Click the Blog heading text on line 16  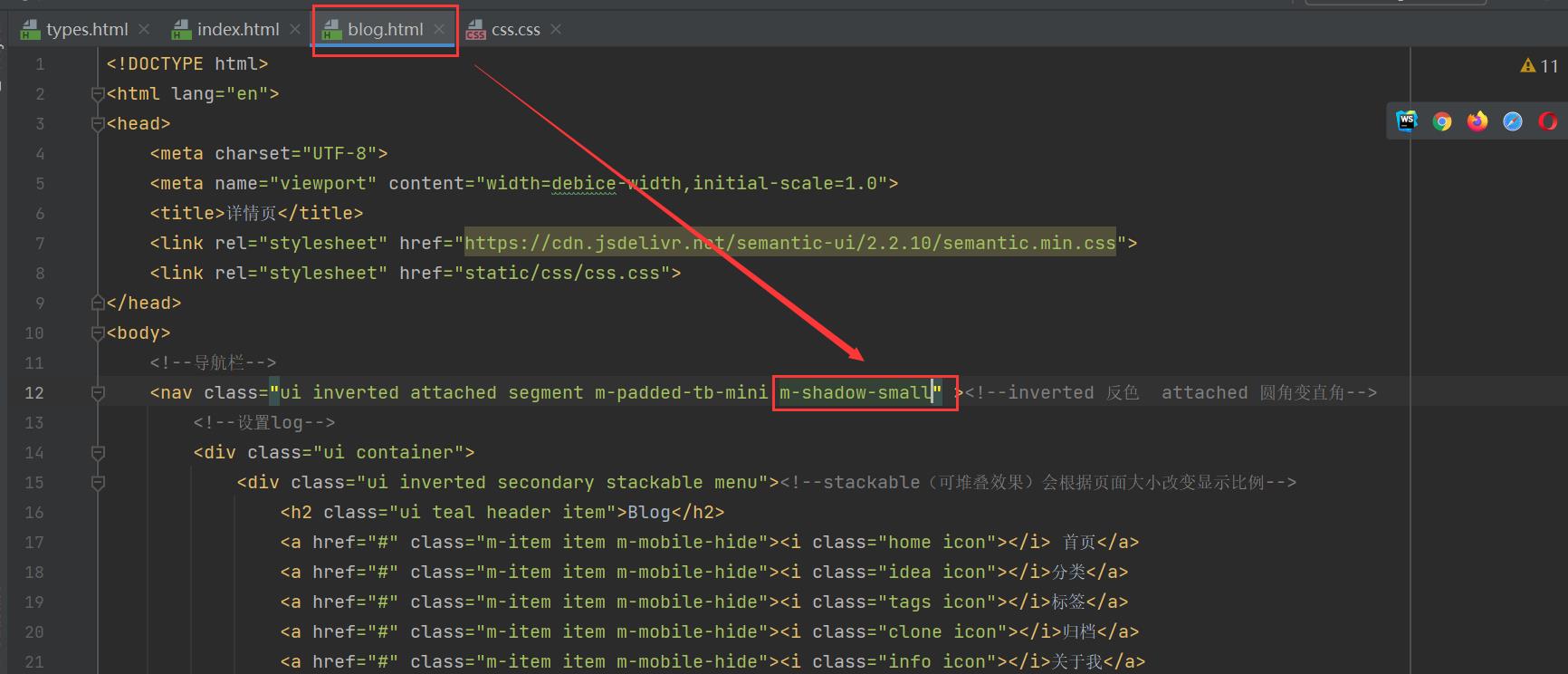649,513
